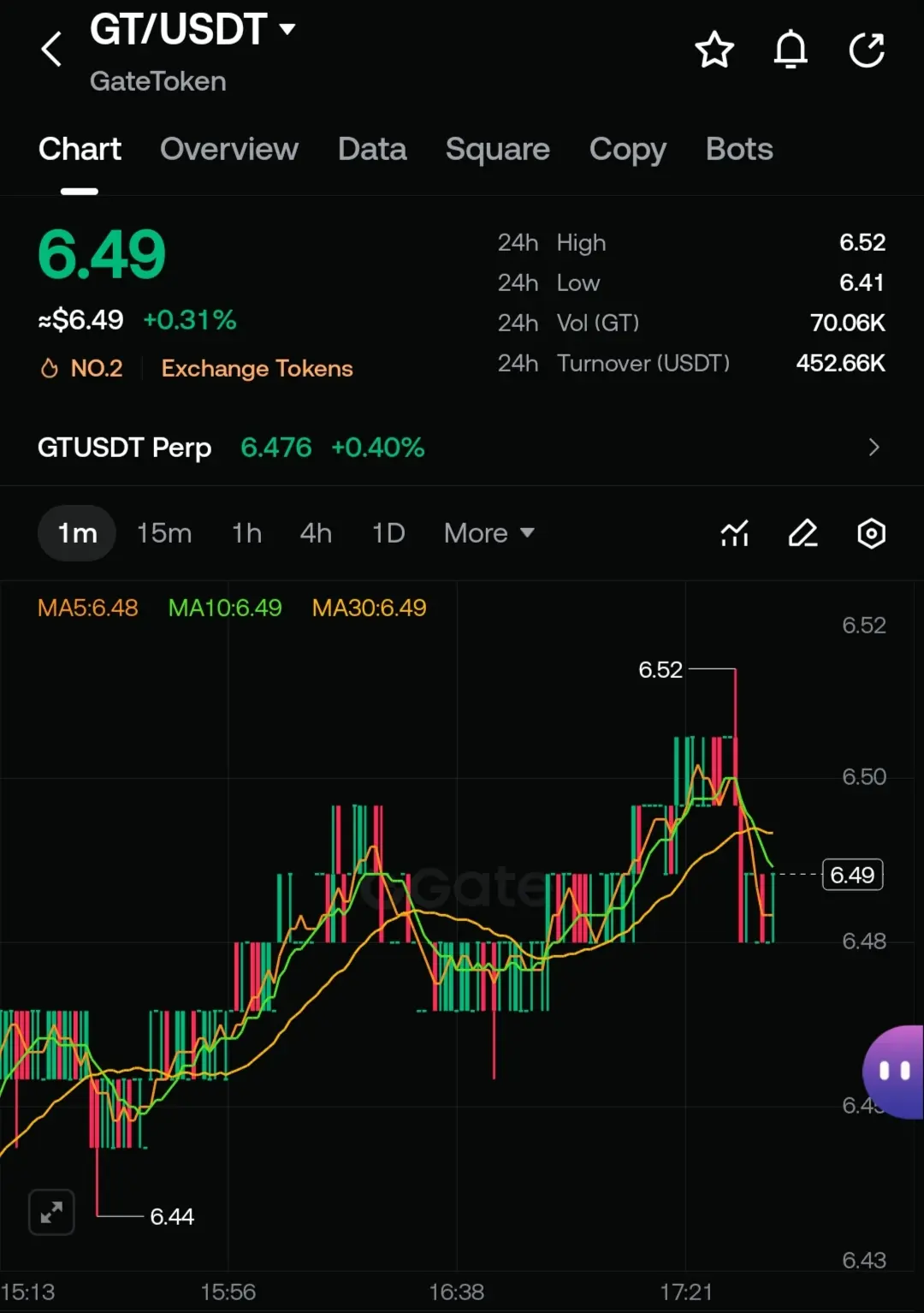The height and width of the screenshot is (1313, 924).
Task: Open the Square tab
Action: point(498,149)
